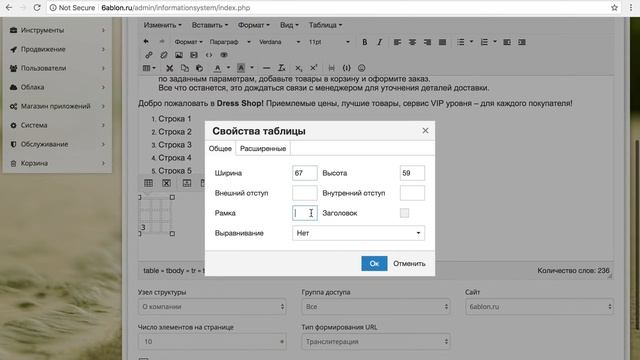This screenshot has width=640, height=360.
Task: Cut selection with the scissors icon
Action: click(x=169, y=68)
